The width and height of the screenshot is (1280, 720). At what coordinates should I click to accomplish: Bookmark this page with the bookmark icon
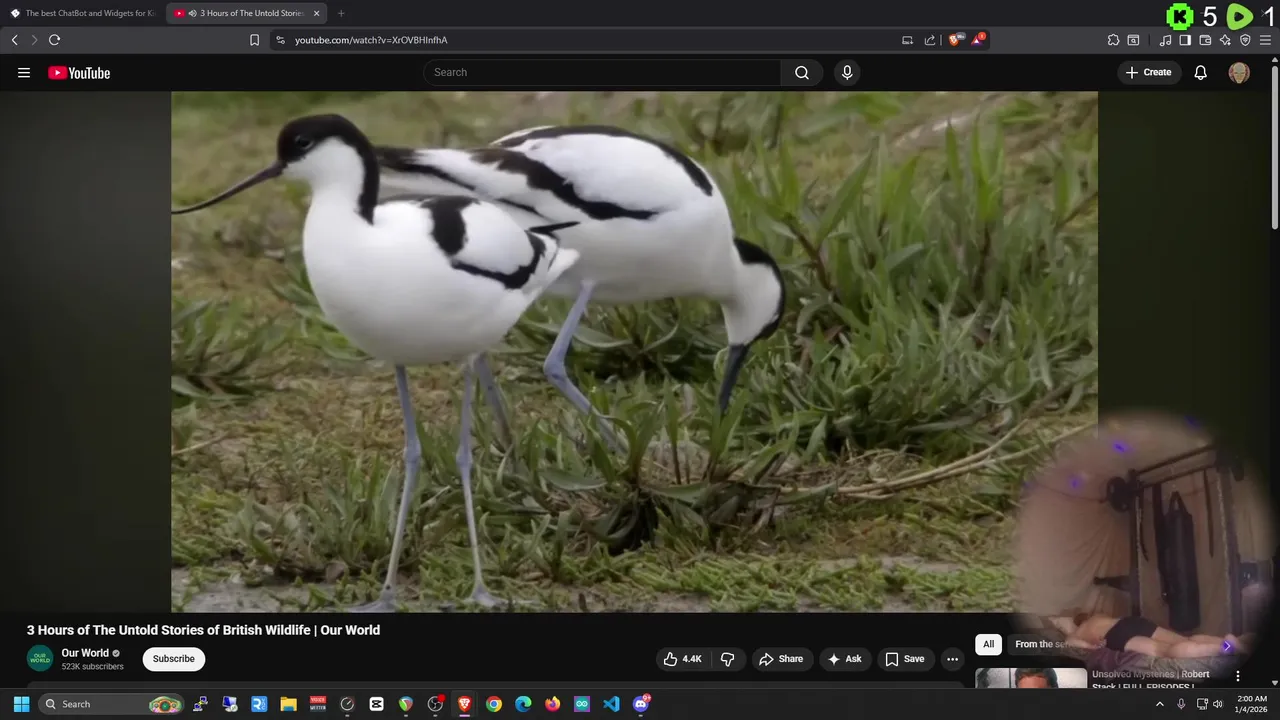pyautogui.click(x=254, y=40)
